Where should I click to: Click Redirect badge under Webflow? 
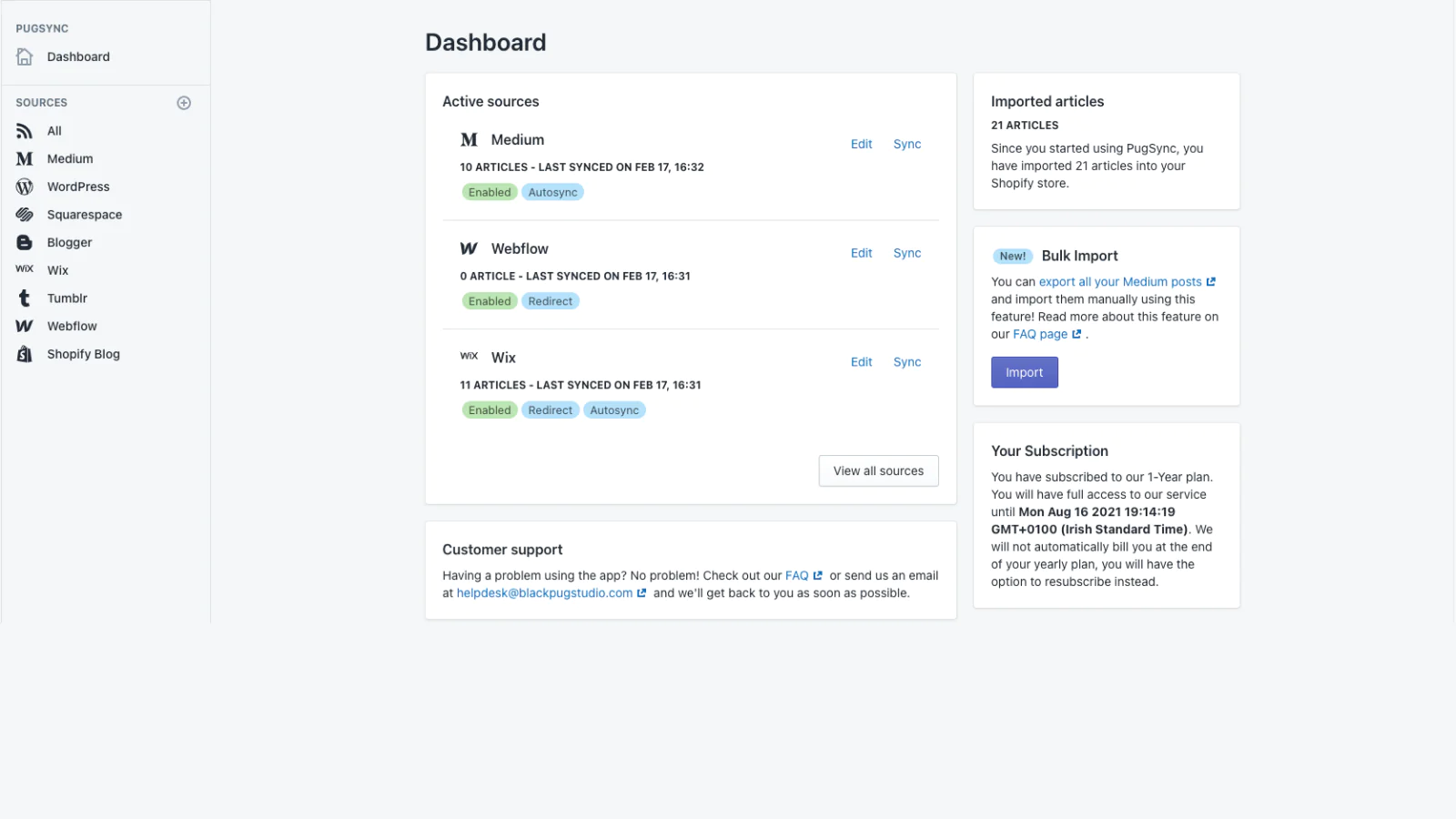tap(550, 301)
